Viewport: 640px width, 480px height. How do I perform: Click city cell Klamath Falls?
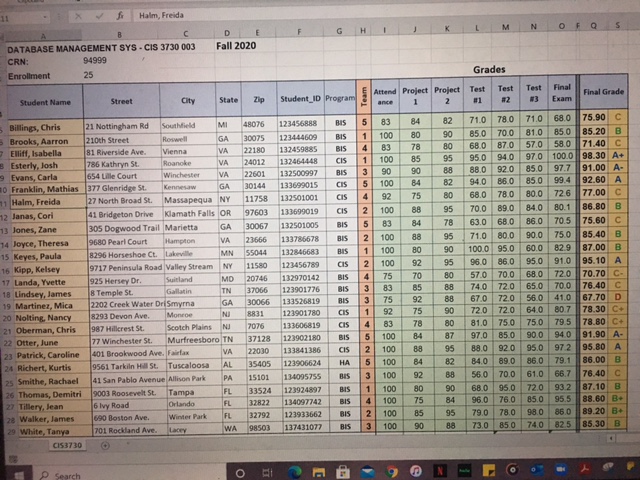click(189, 213)
